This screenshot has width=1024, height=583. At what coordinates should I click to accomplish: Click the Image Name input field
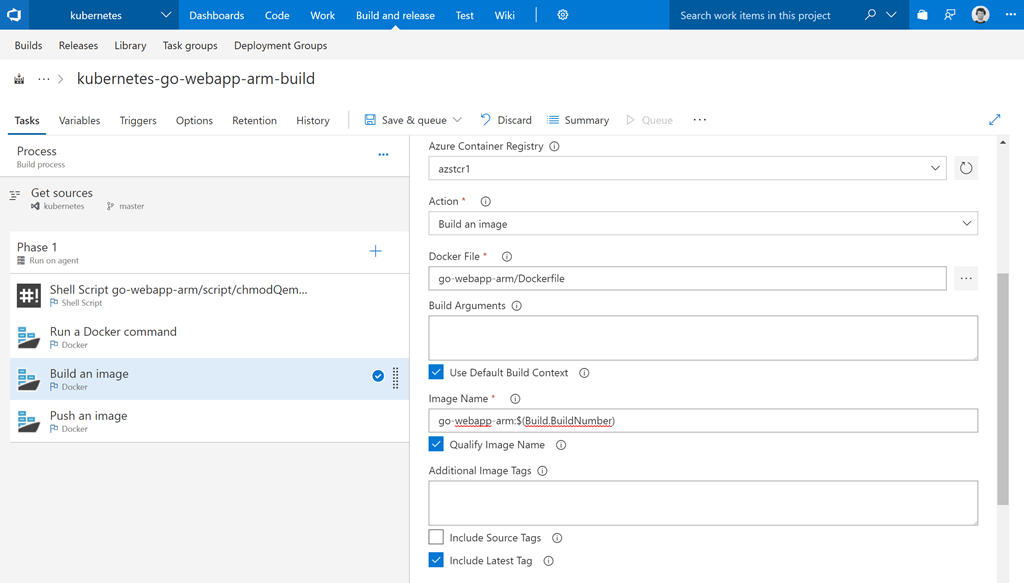pyautogui.click(x=703, y=421)
